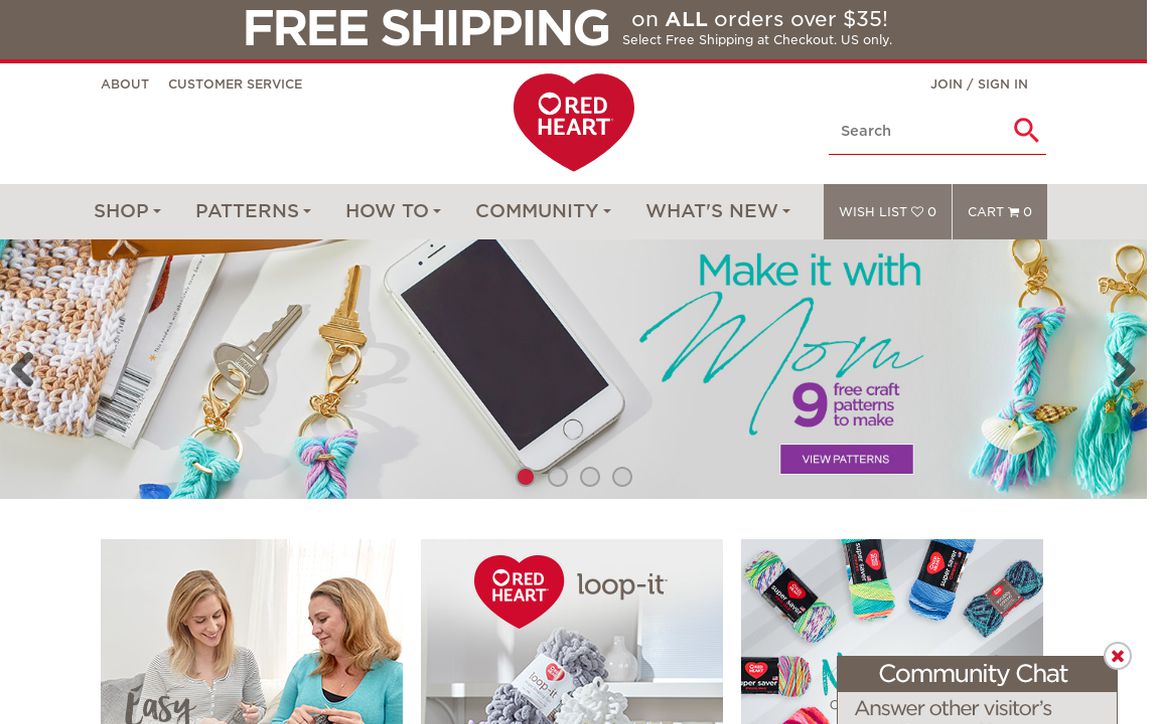Expand the SHOP dropdown menu
Viewport: 1160px width, 724px height.
(127, 212)
